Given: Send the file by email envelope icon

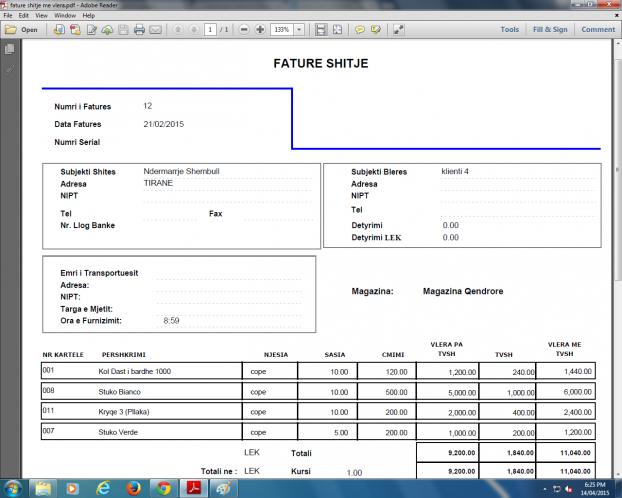Looking at the screenshot, I should (155, 30).
